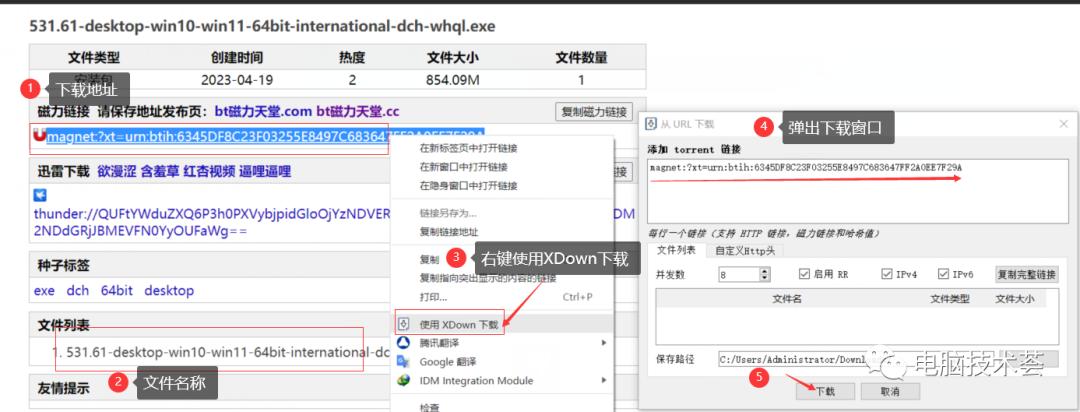
Task: Click the highlighted magnet:?xt=urn:btih link on the page
Action: click(265, 136)
